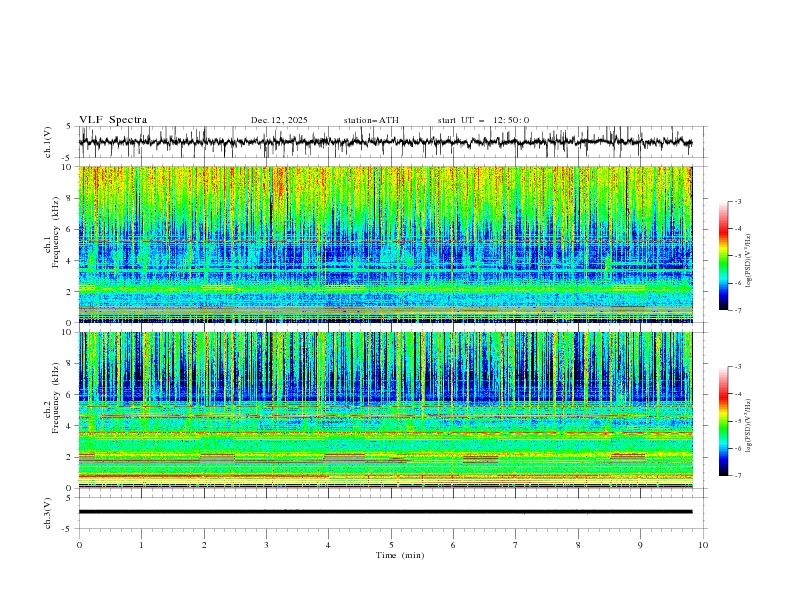Click the ch.1 spectrogram color bar
Image resolution: width=792 pixels, height=612 pixels.
[x=723, y=256]
